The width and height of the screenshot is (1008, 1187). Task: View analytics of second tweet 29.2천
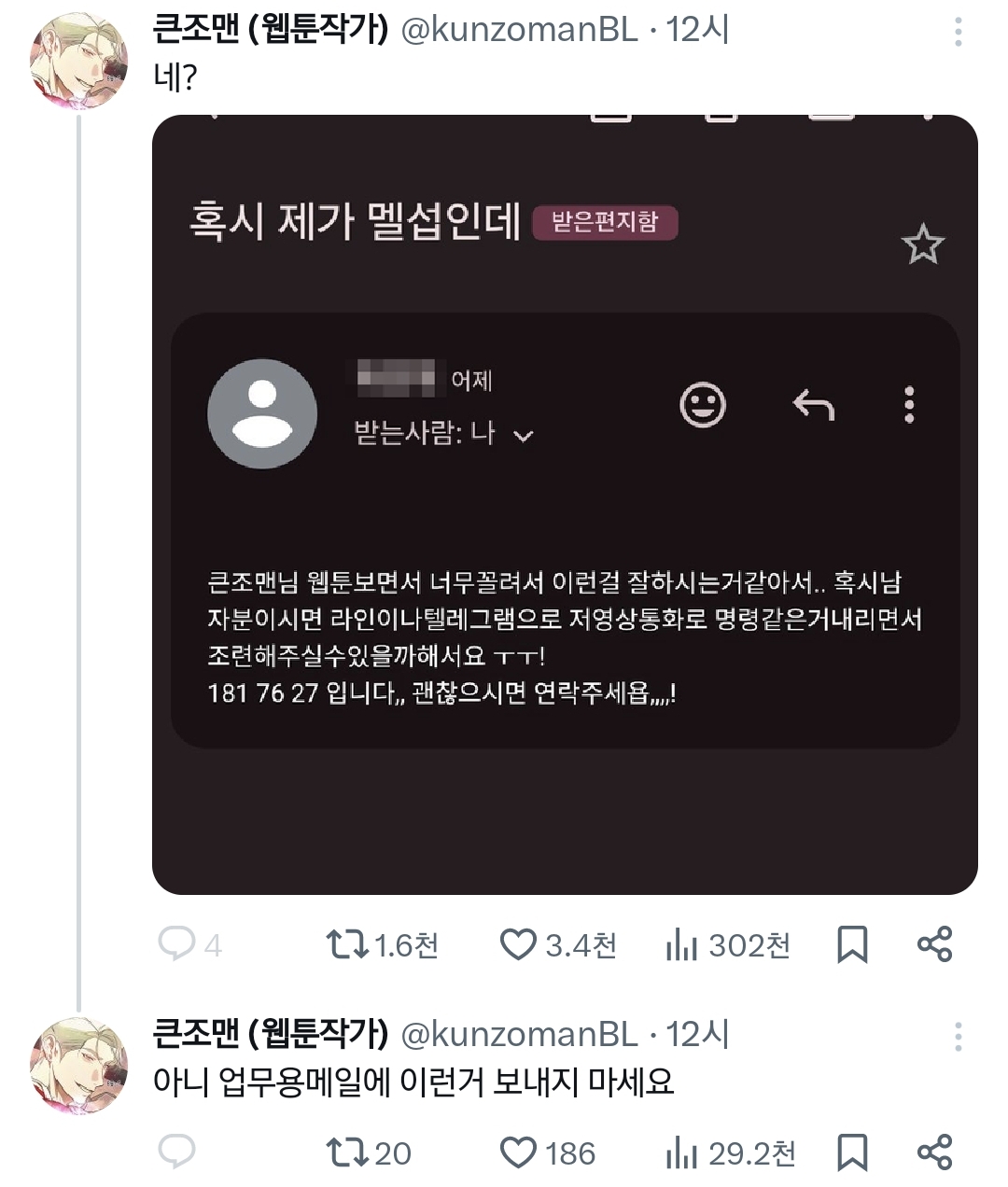(682, 1152)
